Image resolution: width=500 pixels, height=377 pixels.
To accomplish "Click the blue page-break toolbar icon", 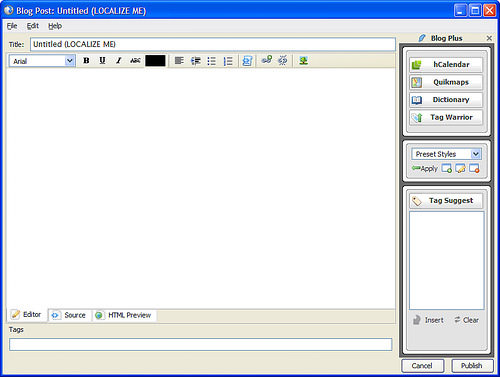I will coord(247,61).
